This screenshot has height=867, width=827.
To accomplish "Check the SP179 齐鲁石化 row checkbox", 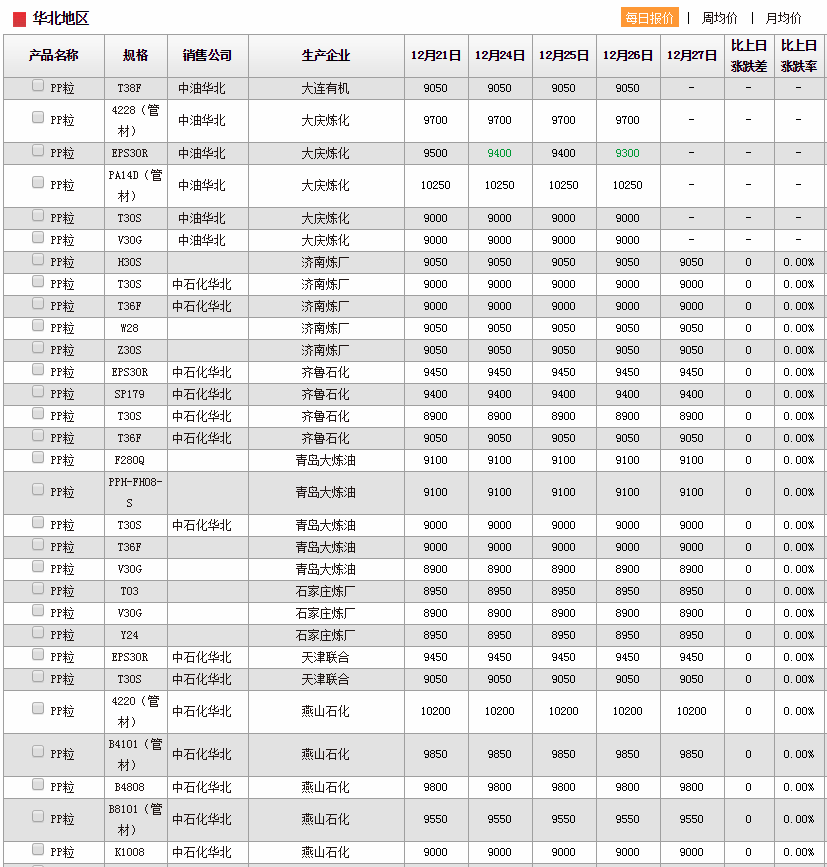I will 38,392.
